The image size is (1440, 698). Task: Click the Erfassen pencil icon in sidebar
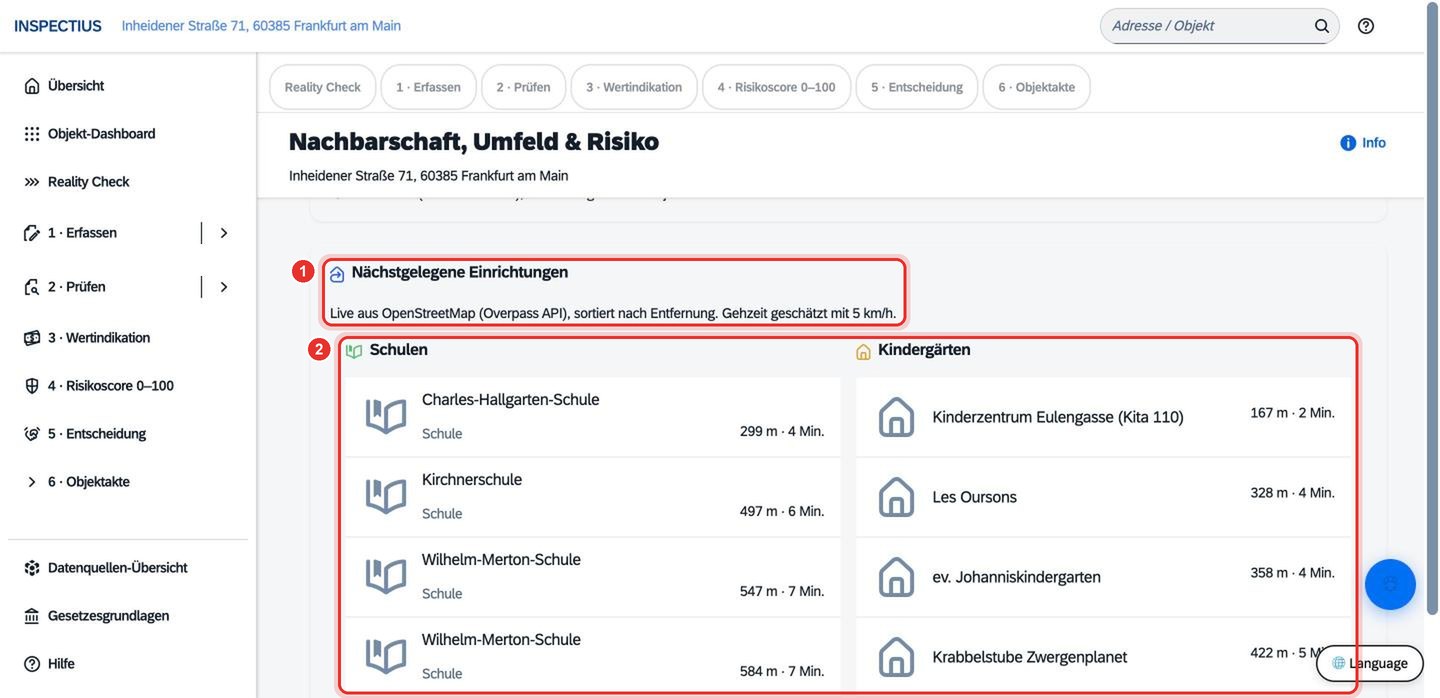32,233
